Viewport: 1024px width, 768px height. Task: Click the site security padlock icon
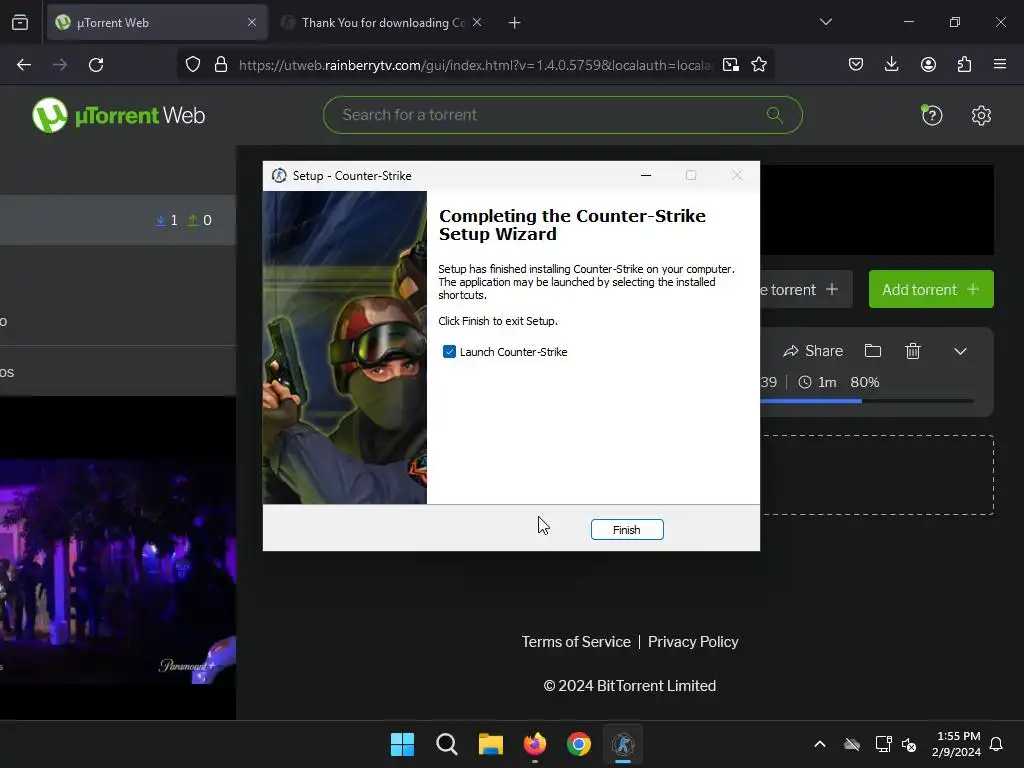221,65
